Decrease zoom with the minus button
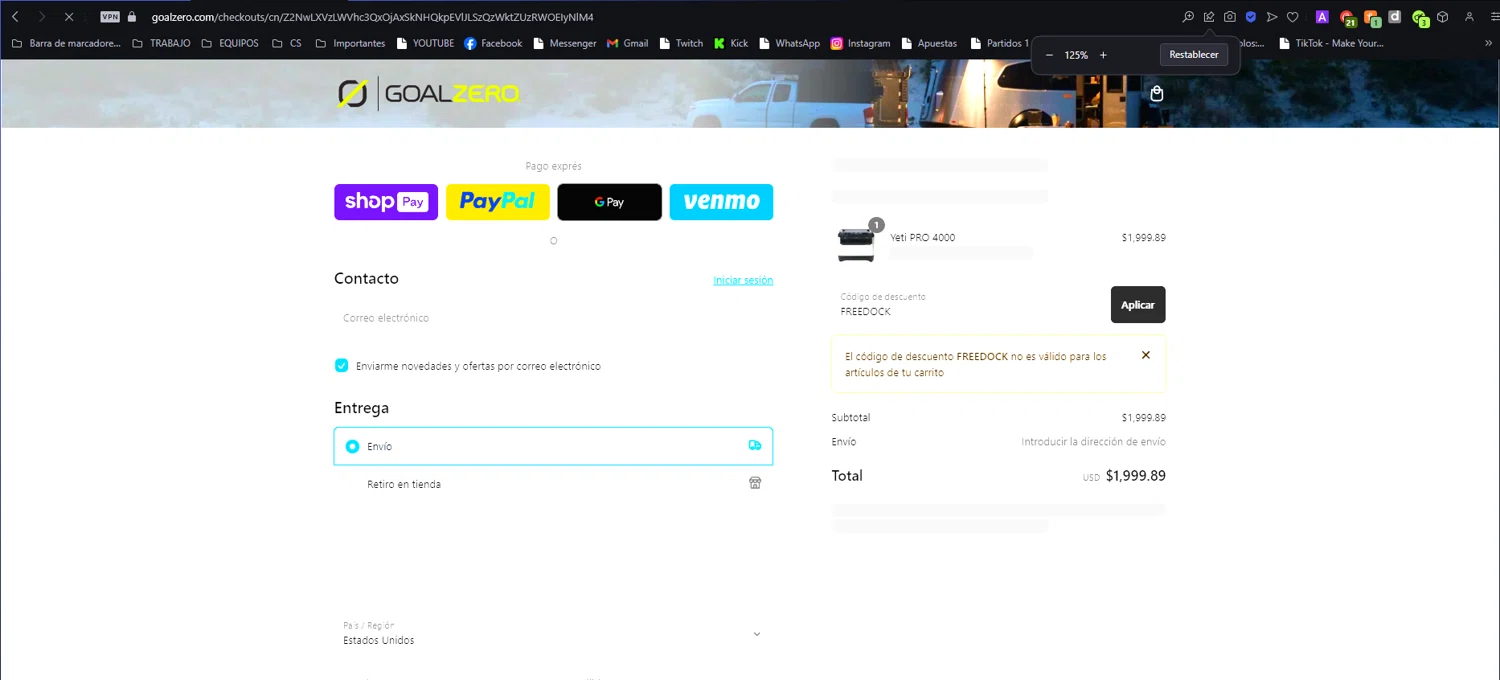 [1049, 55]
